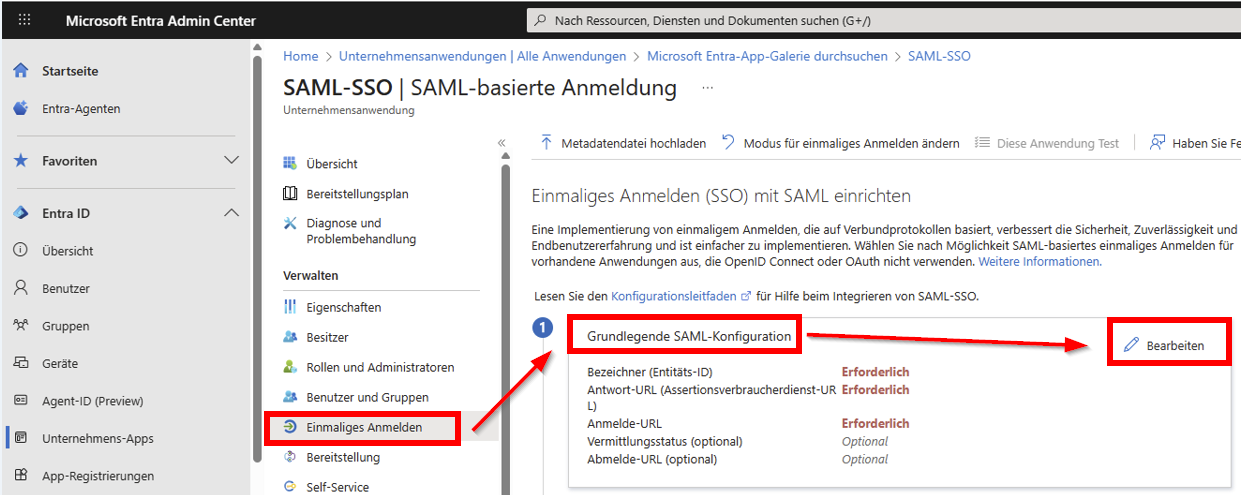
Task: Click the Übersicht tiles icon in app menu
Action: point(290,163)
